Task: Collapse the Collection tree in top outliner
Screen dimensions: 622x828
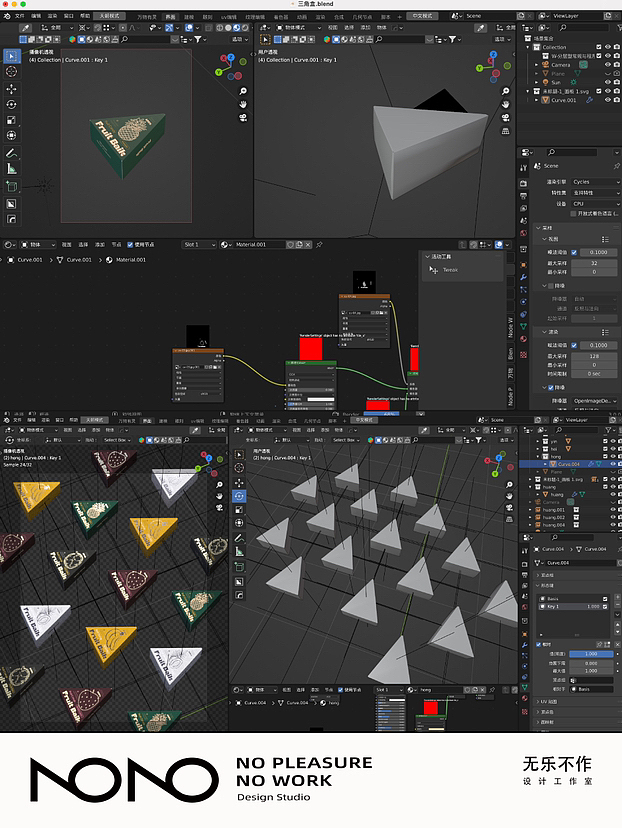Action: tap(529, 47)
